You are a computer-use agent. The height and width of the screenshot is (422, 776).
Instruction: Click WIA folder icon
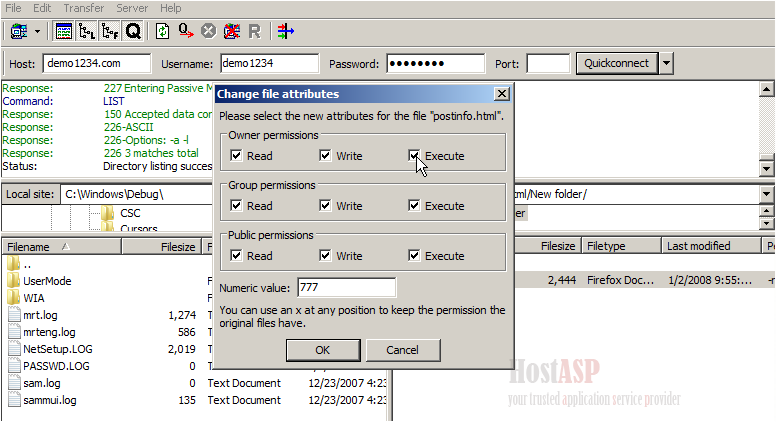click(x=14, y=298)
